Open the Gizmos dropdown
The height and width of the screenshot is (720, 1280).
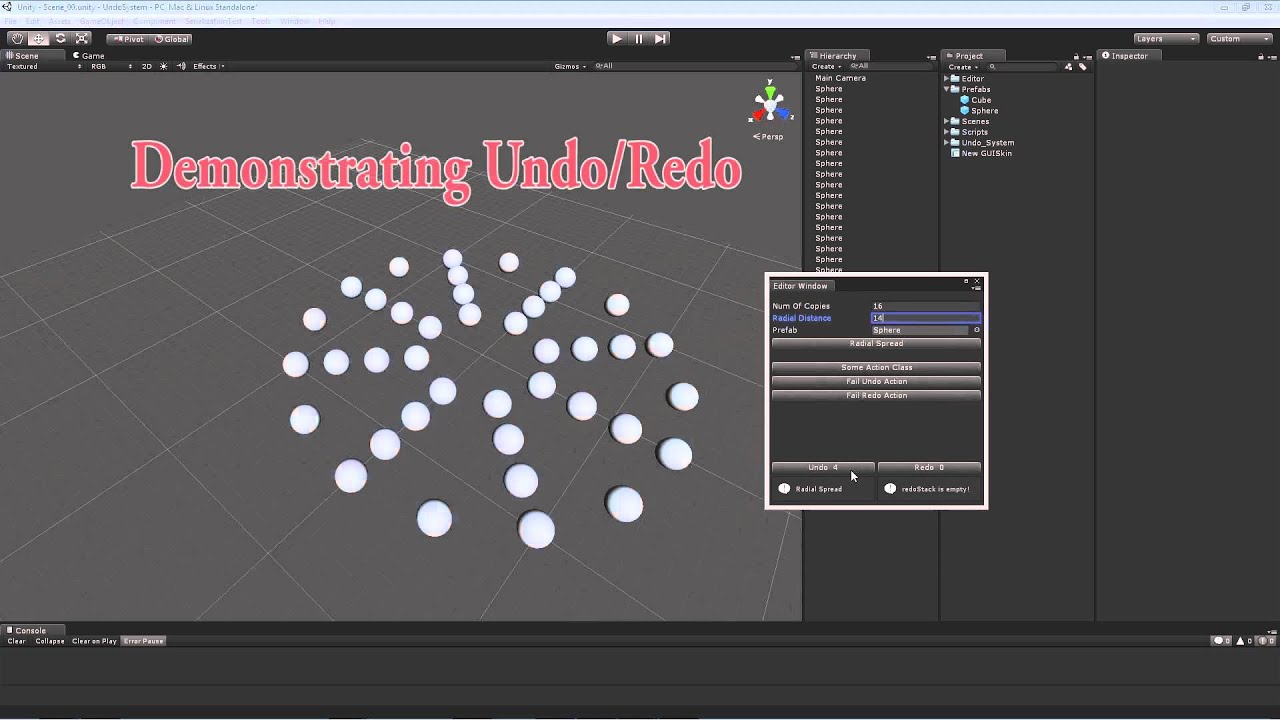(x=570, y=66)
